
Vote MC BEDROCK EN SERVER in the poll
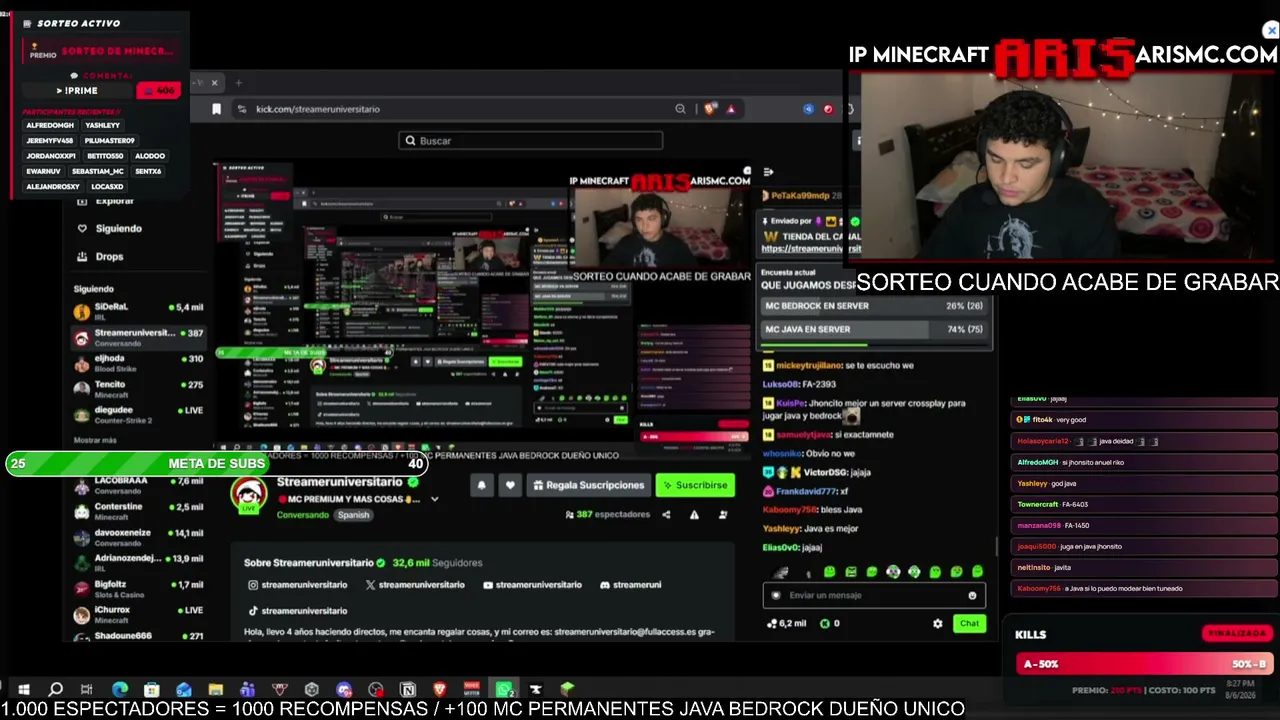[874, 306]
